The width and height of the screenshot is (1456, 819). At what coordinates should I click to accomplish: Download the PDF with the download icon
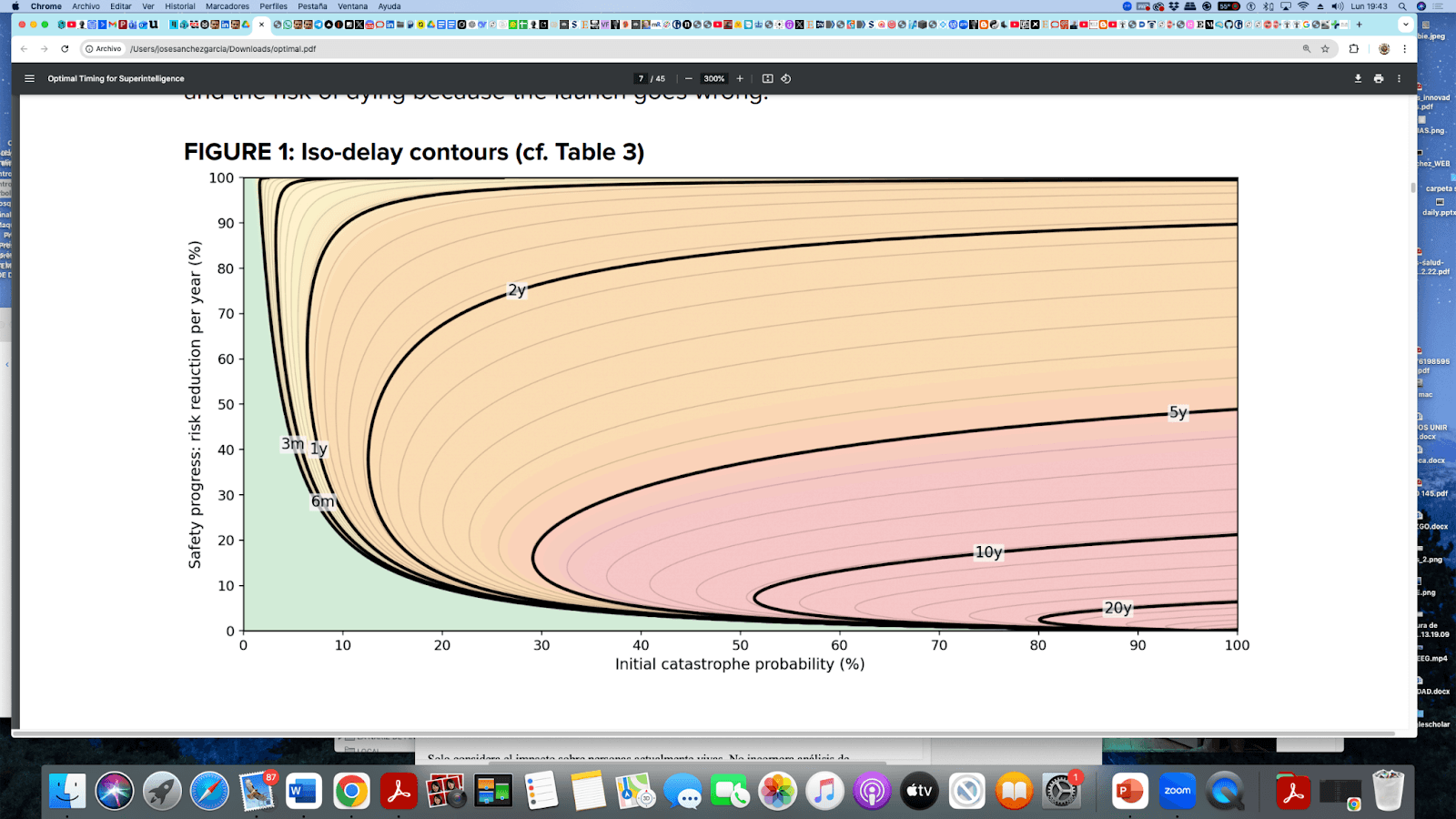1359,79
